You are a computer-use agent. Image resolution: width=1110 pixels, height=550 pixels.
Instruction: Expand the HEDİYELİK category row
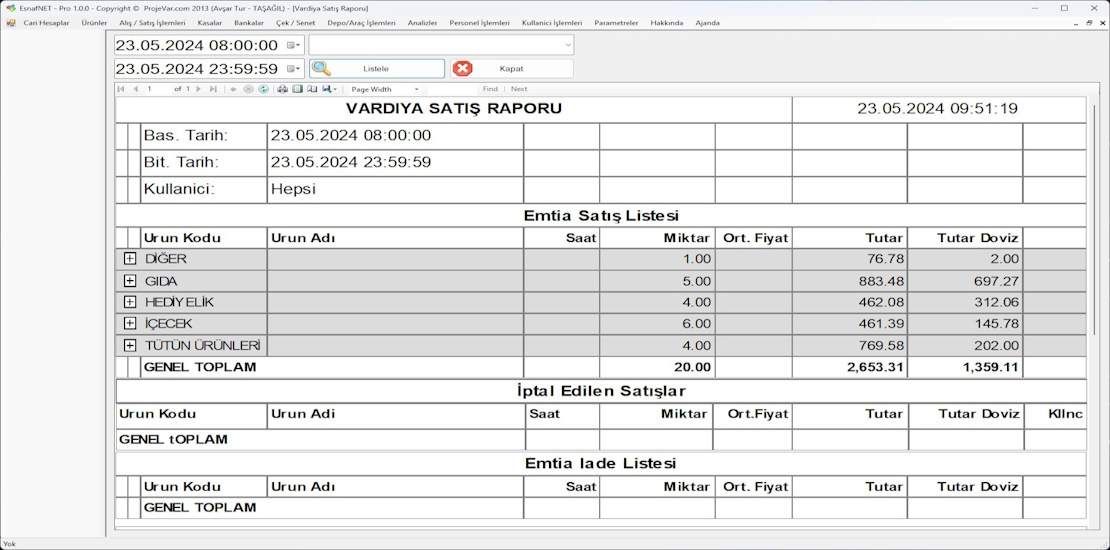(130, 302)
